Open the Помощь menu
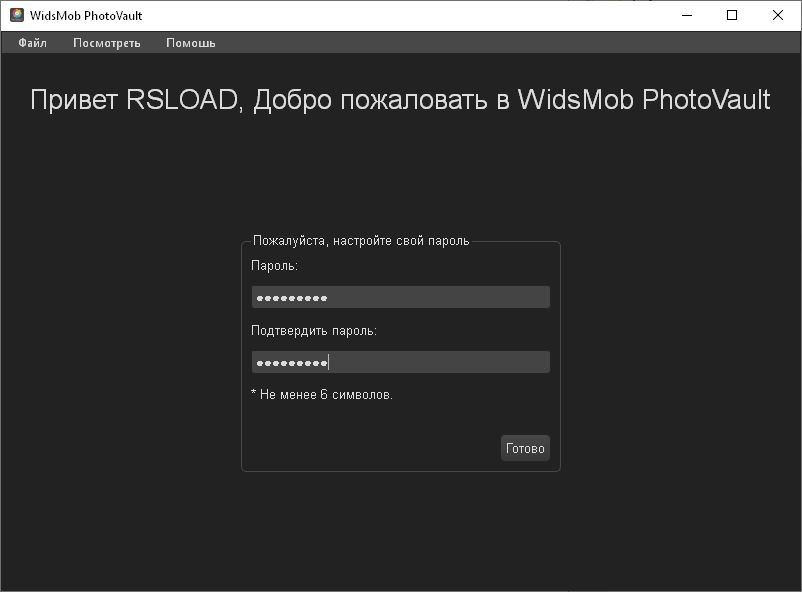This screenshot has width=802, height=592. (x=190, y=43)
